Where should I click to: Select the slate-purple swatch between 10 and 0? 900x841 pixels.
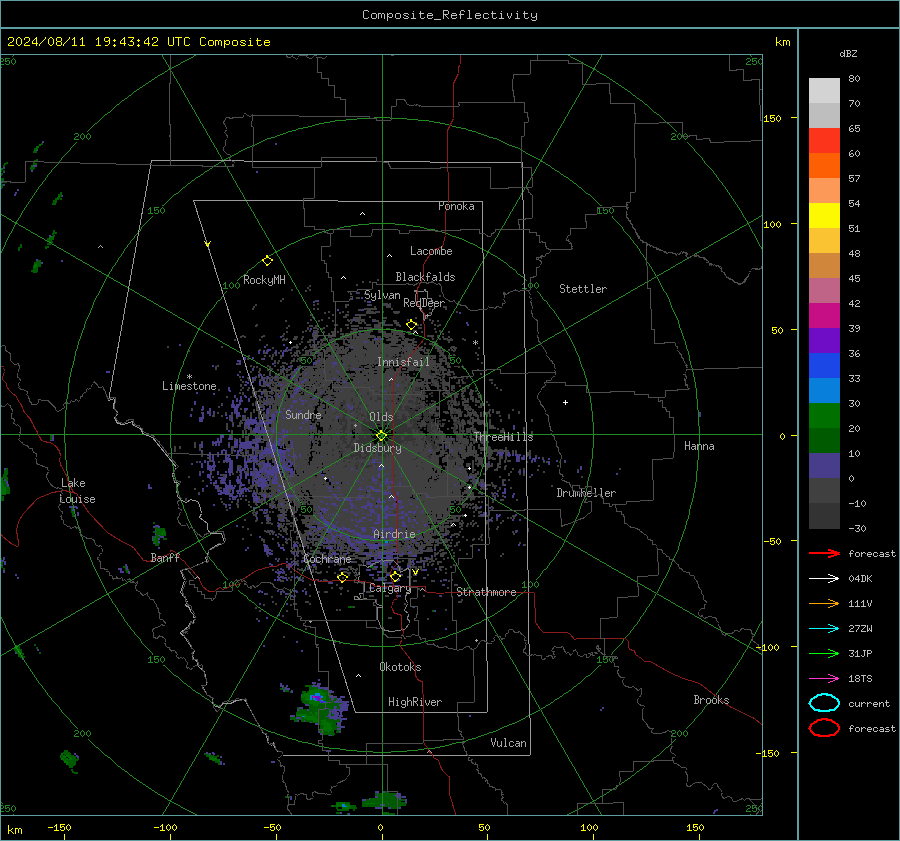pyautogui.click(x=824, y=465)
